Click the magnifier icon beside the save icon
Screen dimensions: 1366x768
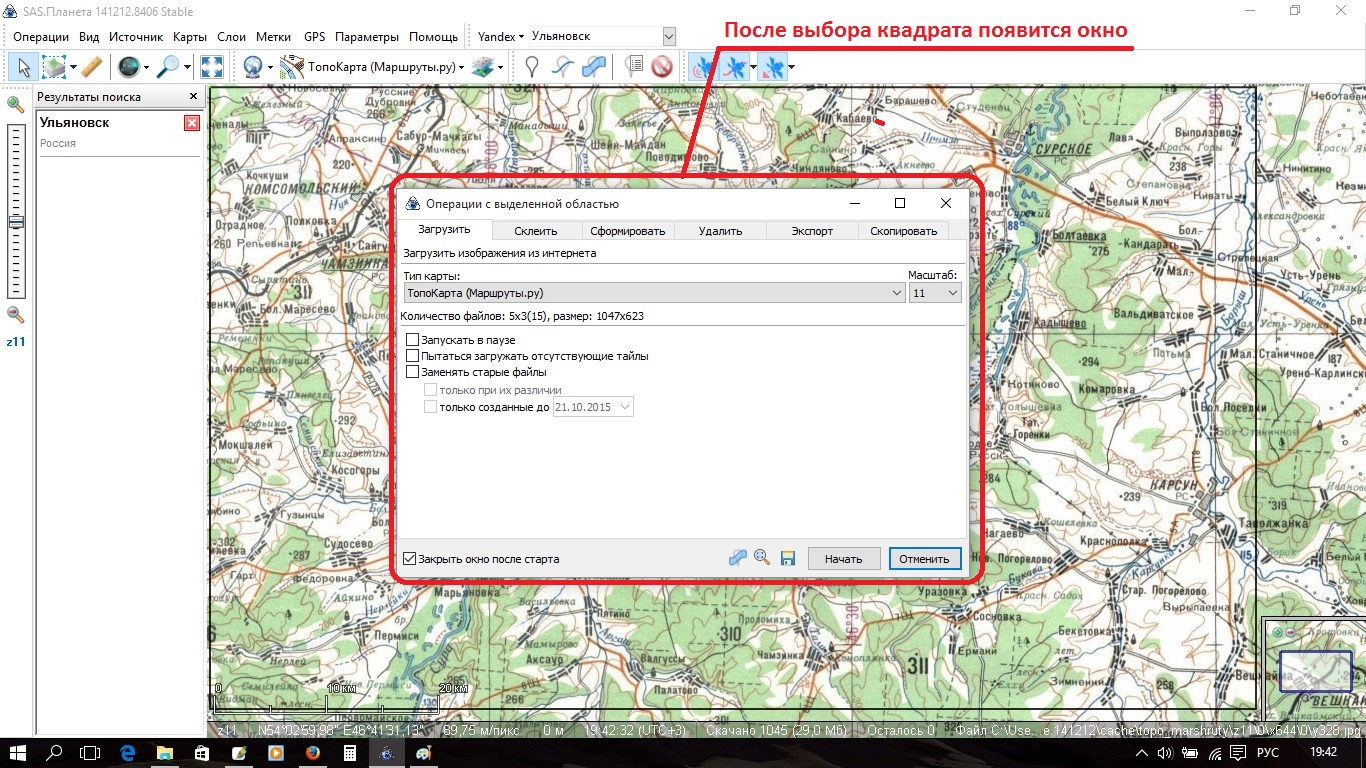(x=762, y=558)
